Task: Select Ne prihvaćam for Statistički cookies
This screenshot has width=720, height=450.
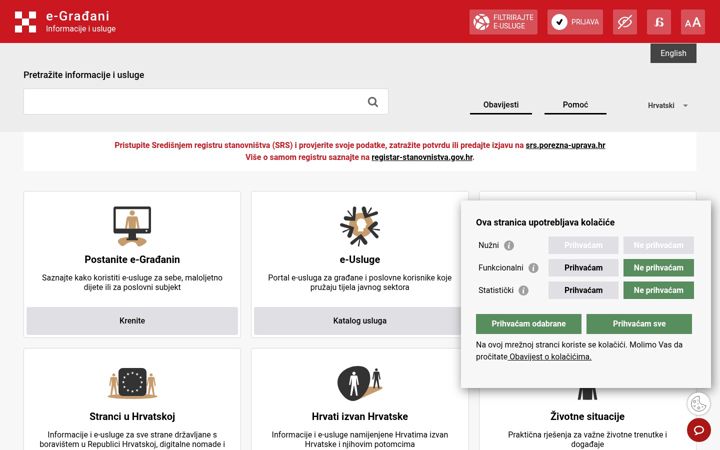Action: [658, 290]
